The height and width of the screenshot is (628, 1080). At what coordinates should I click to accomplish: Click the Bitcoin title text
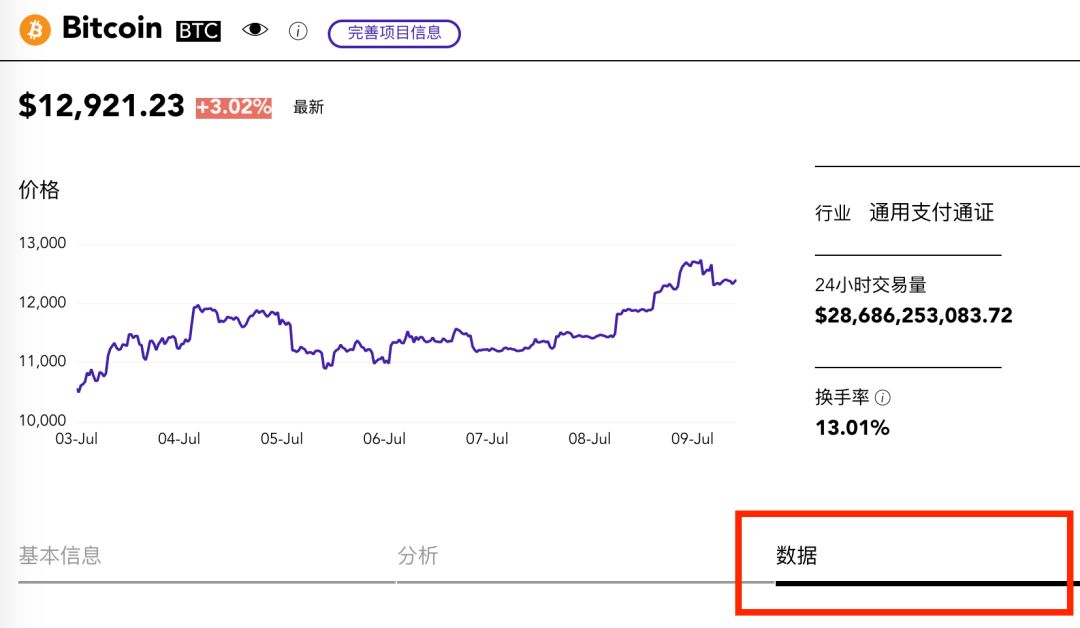[x=112, y=28]
